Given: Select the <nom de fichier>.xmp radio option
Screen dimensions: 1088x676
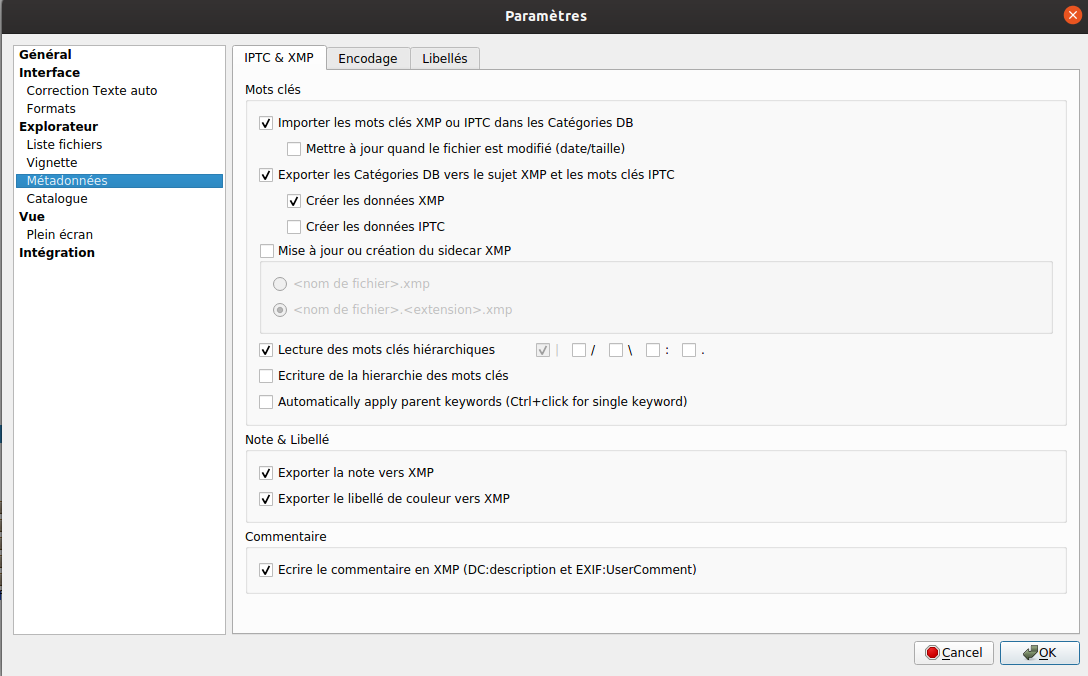Looking at the screenshot, I should coord(280,284).
